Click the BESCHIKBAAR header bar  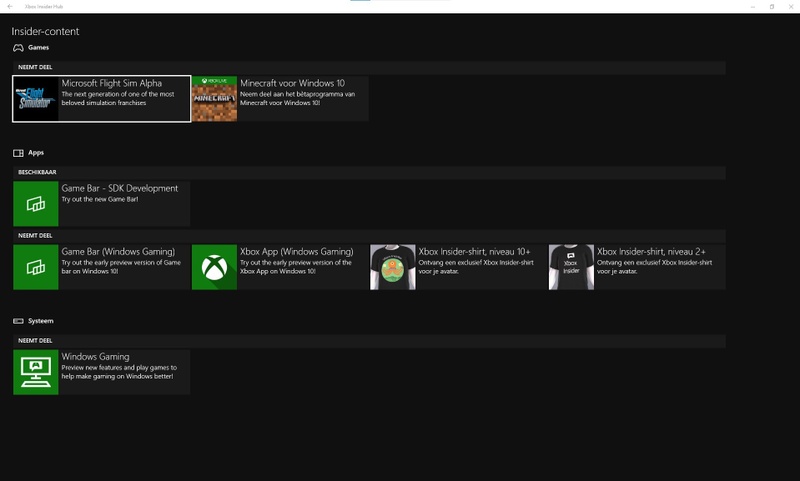(369, 172)
